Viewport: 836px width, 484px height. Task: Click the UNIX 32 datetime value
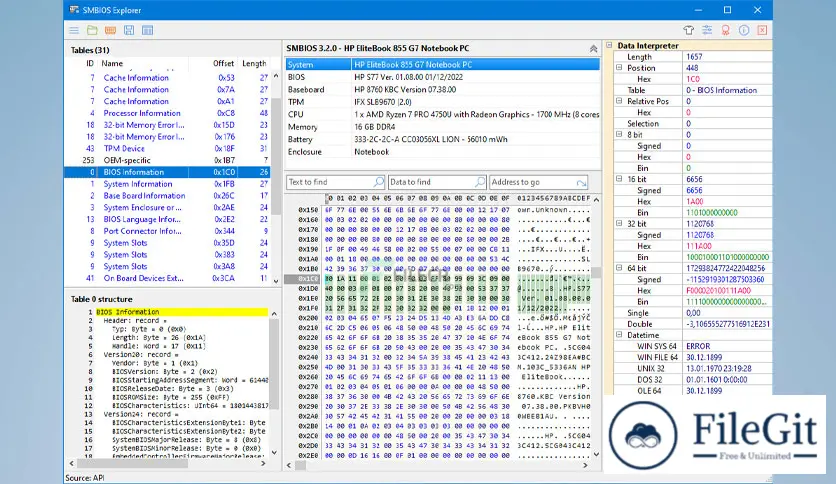pyautogui.click(x=719, y=368)
